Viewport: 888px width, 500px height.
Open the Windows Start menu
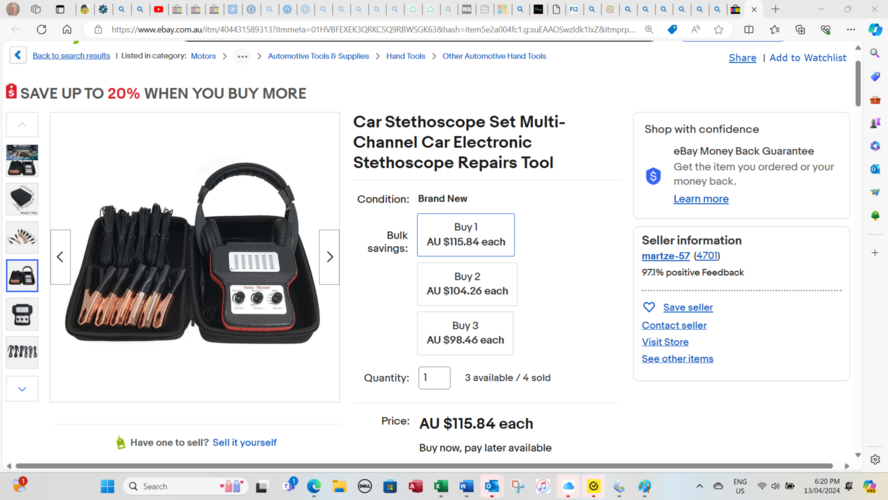(x=107, y=486)
